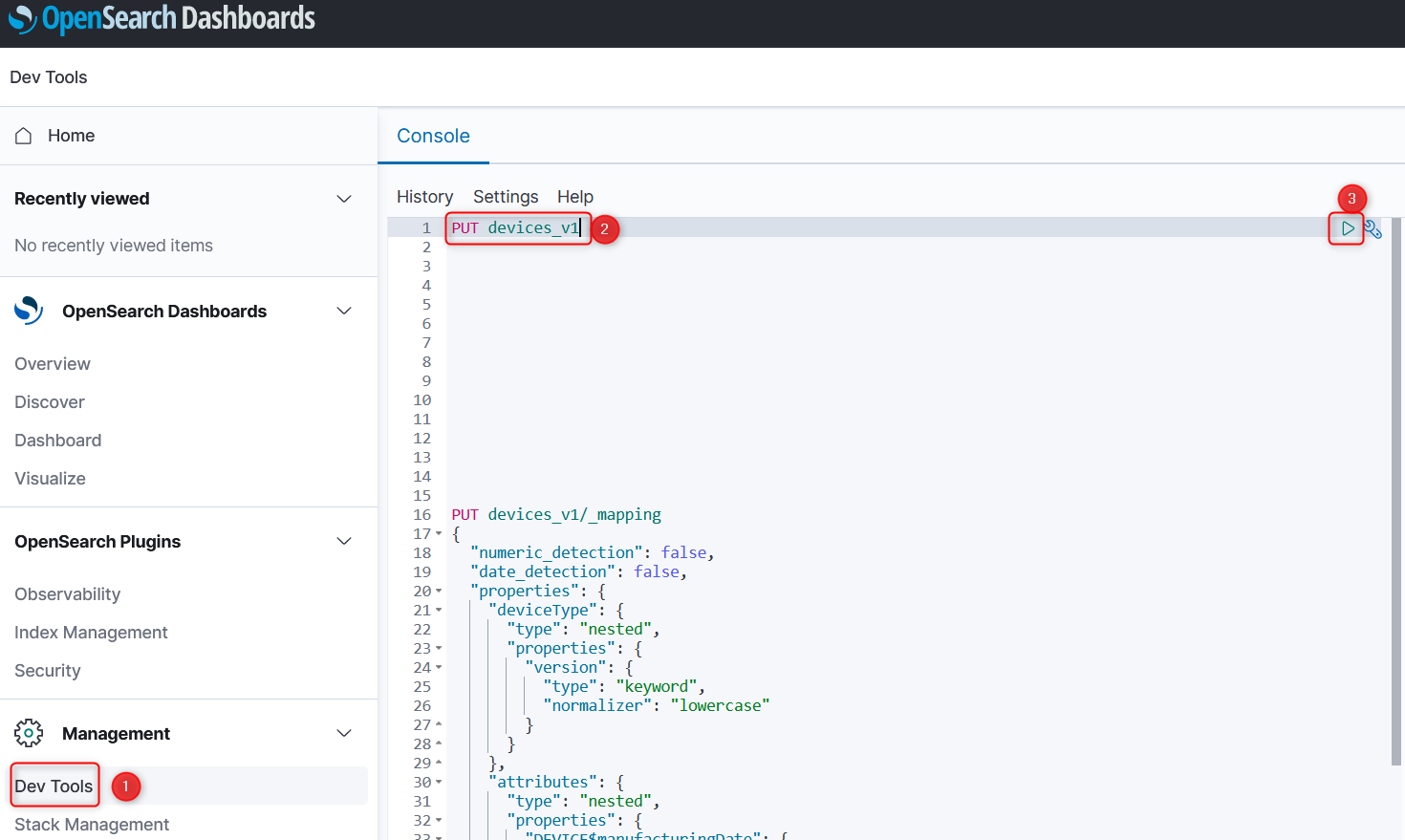Click the Management heading label

click(116, 734)
